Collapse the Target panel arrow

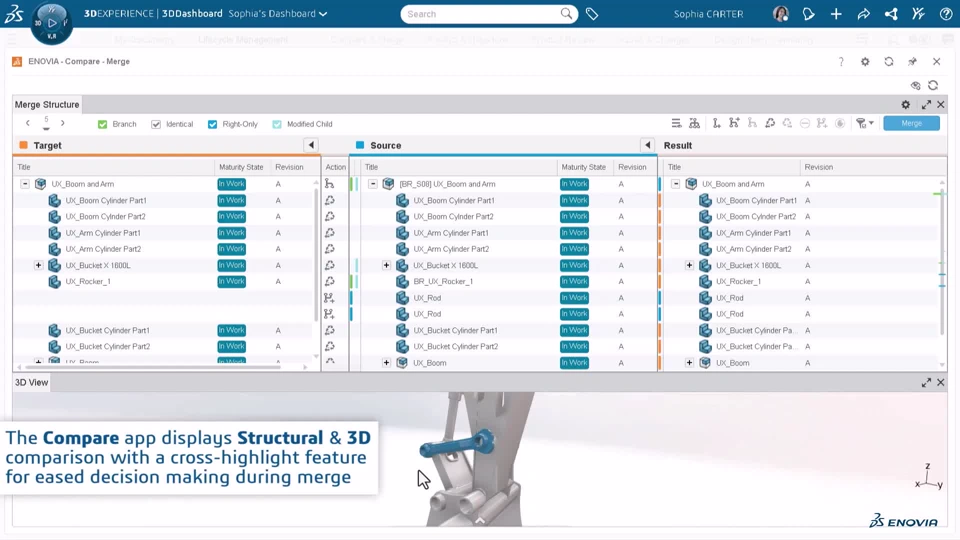coord(311,146)
